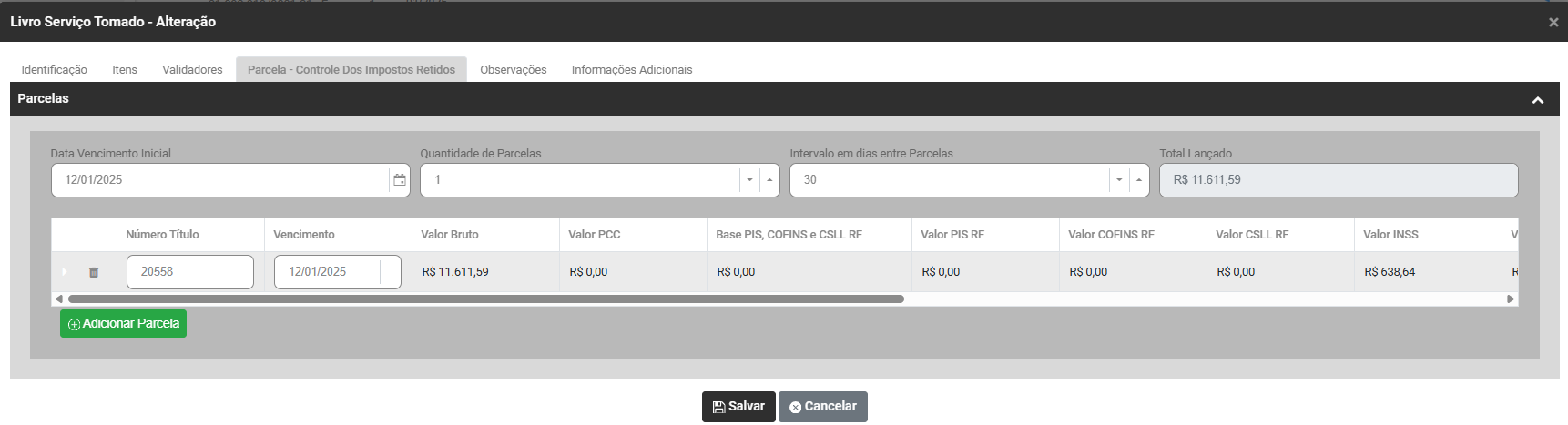
Task: Increase Quantidade de Parcelas value
Action: (x=770, y=180)
